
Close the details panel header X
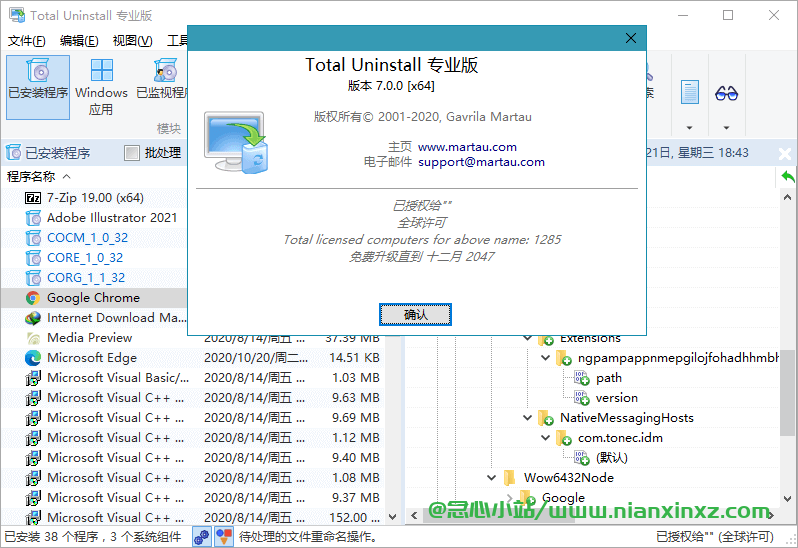tap(785, 153)
